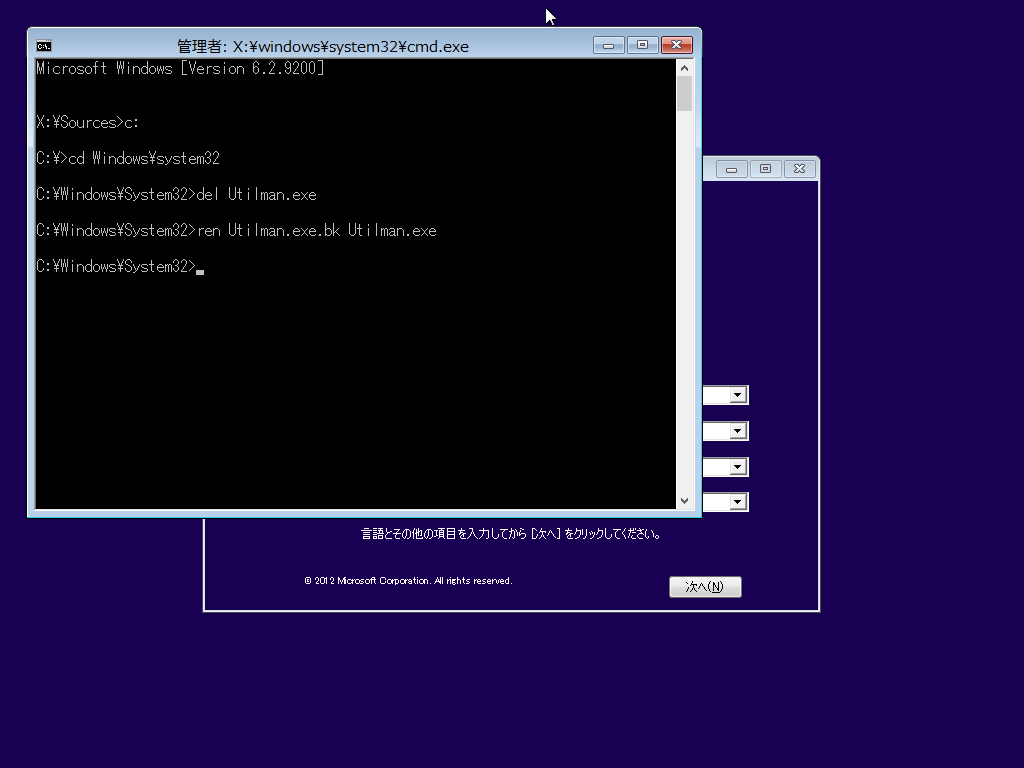Minimize the cmd.exe window
1024x768 pixels.
(609, 45)
